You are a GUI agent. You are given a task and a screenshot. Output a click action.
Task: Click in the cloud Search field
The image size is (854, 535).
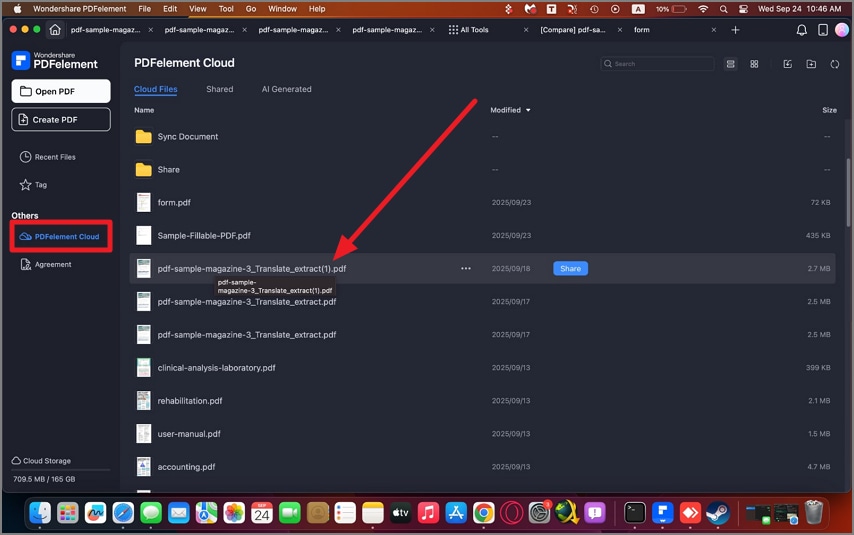tap(657, 64)
